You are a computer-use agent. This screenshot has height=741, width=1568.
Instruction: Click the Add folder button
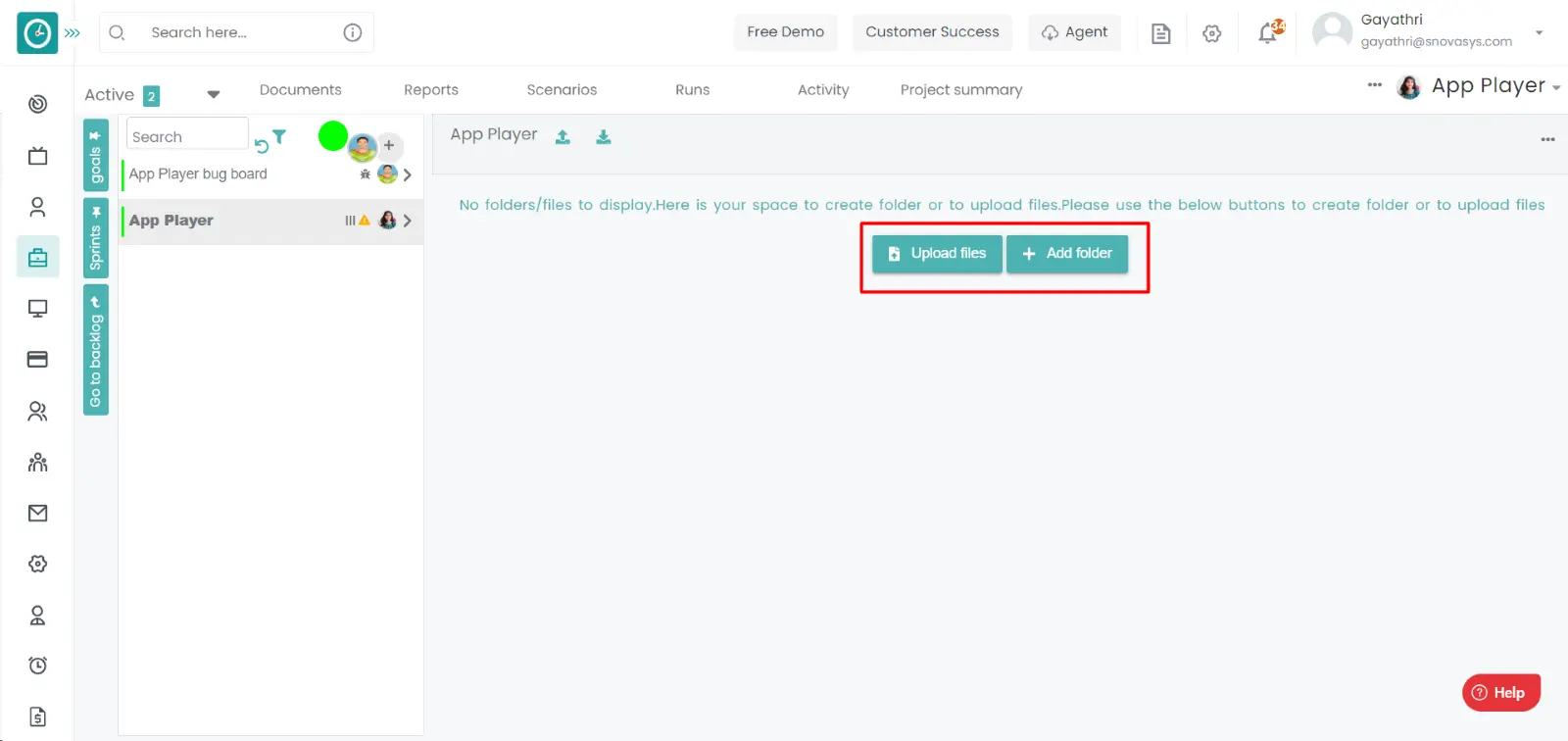coord(1067,254)
